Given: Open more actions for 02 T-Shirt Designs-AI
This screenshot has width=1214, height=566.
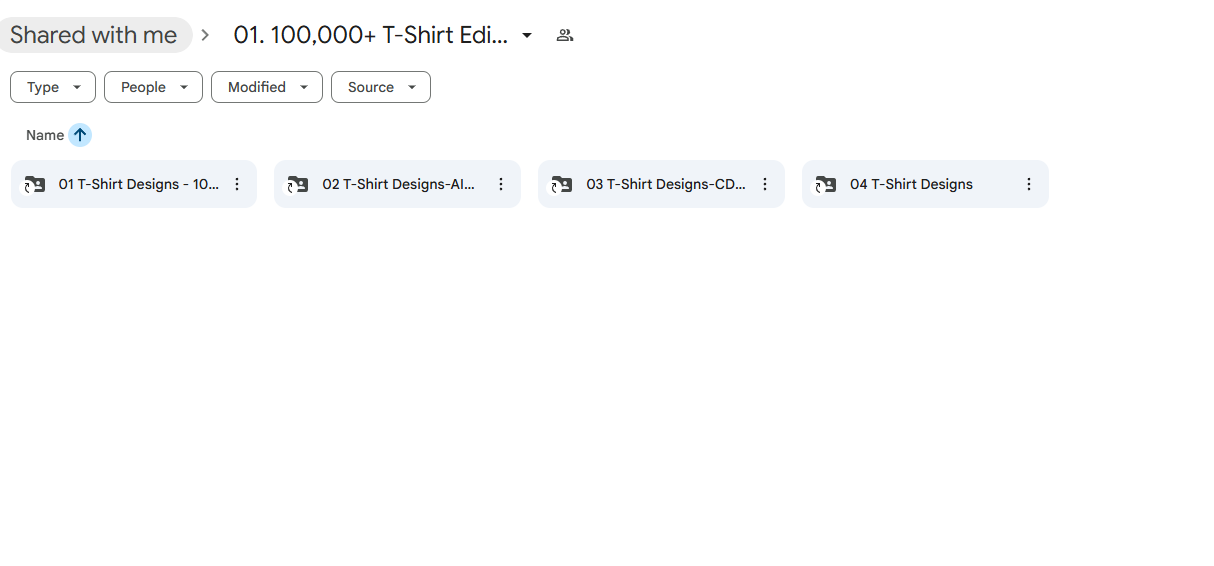Looking at the screenshot, I should (501, 184).
